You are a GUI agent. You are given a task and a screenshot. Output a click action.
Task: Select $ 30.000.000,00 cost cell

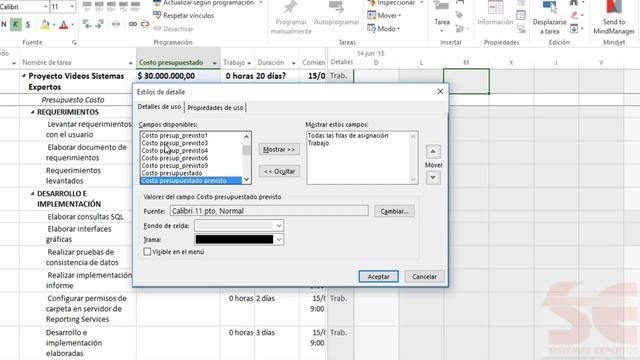178,76
